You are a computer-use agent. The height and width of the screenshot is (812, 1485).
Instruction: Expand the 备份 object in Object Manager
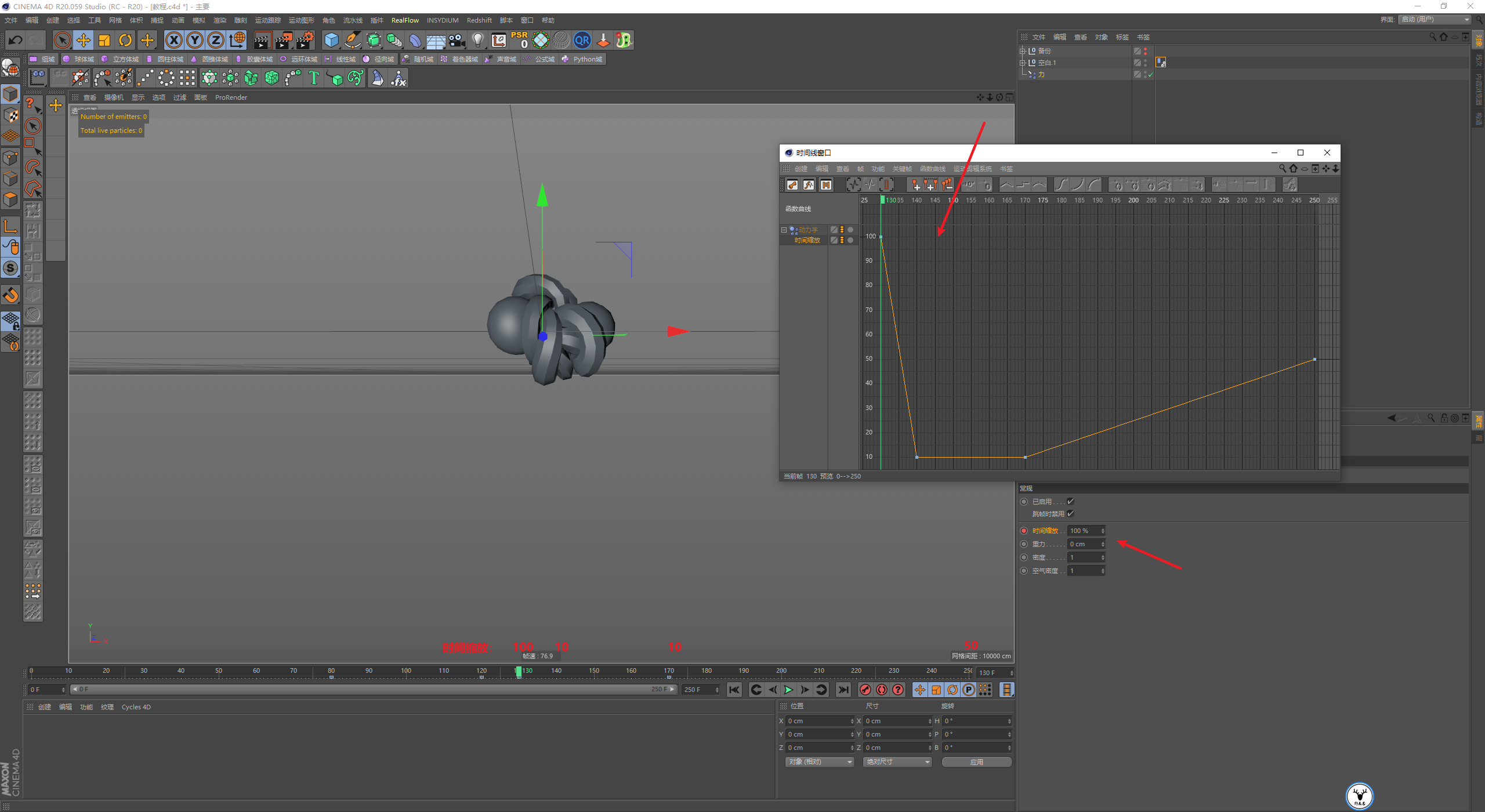[1023, 51]
